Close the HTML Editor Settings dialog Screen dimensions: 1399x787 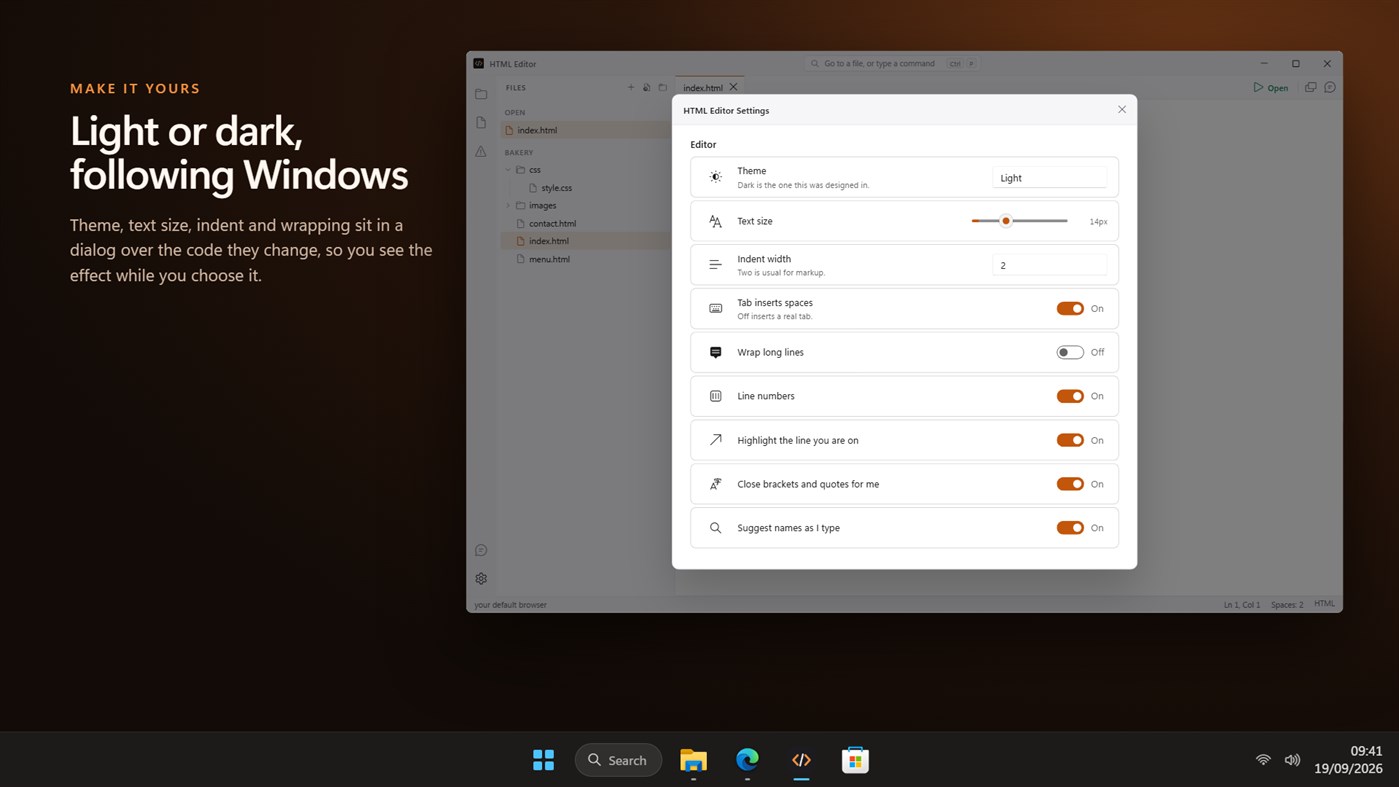click(x=1122, y=110)
